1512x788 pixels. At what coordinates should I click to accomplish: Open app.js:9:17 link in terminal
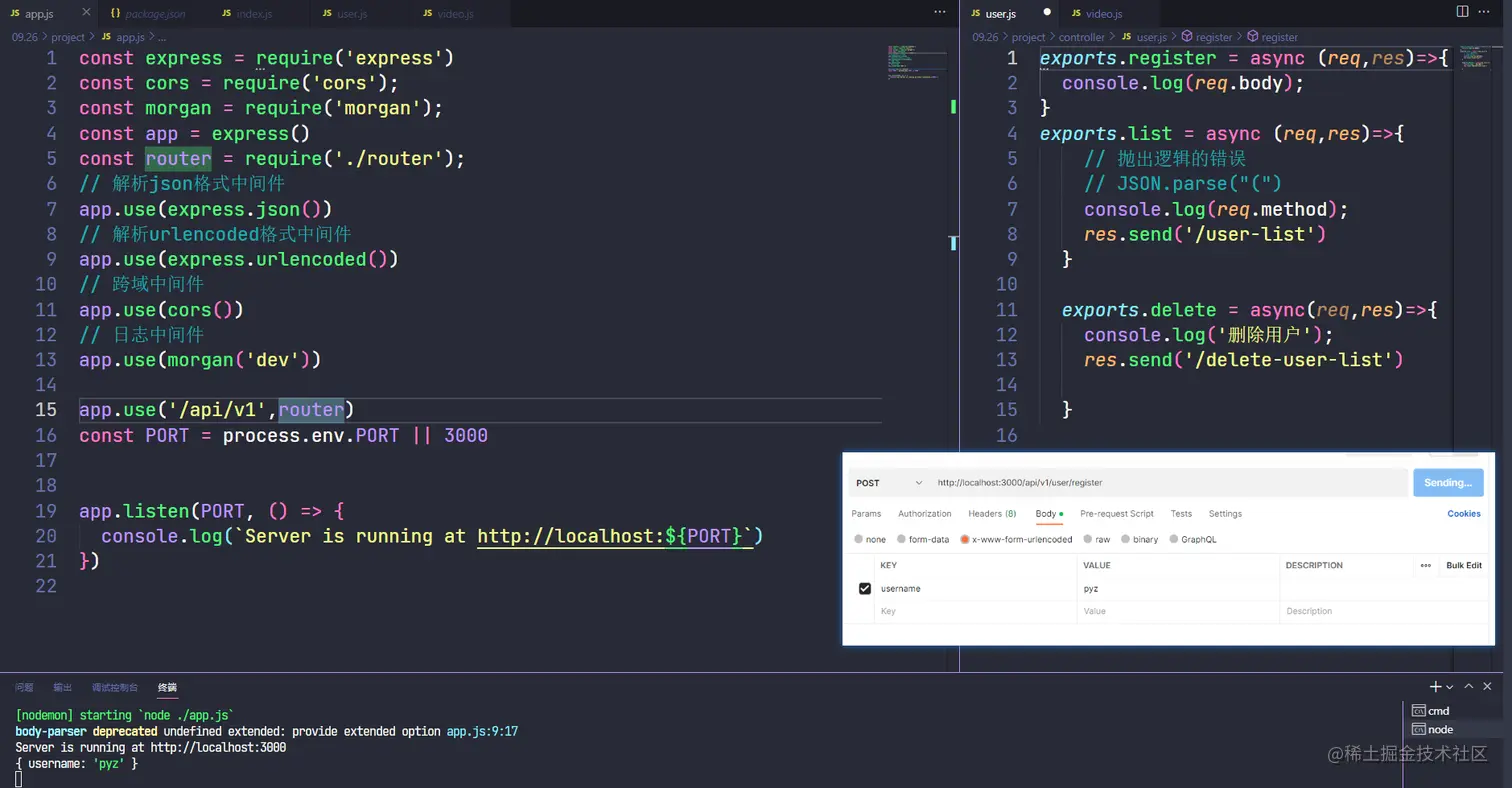pos(482,732)
